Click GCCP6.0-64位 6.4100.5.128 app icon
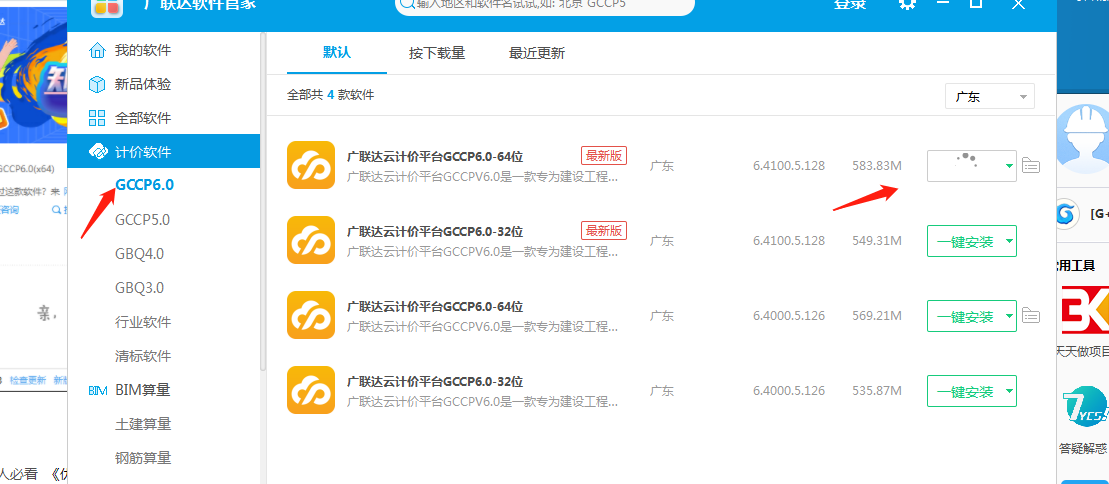This screenshot has width=1109, height=484. (310, 165)
